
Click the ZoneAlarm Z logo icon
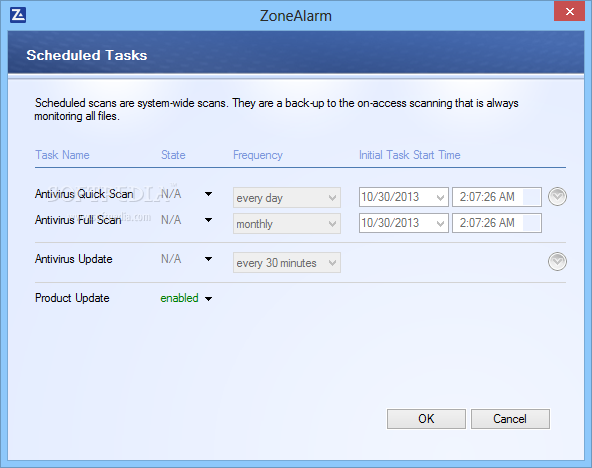click(18, 15)
